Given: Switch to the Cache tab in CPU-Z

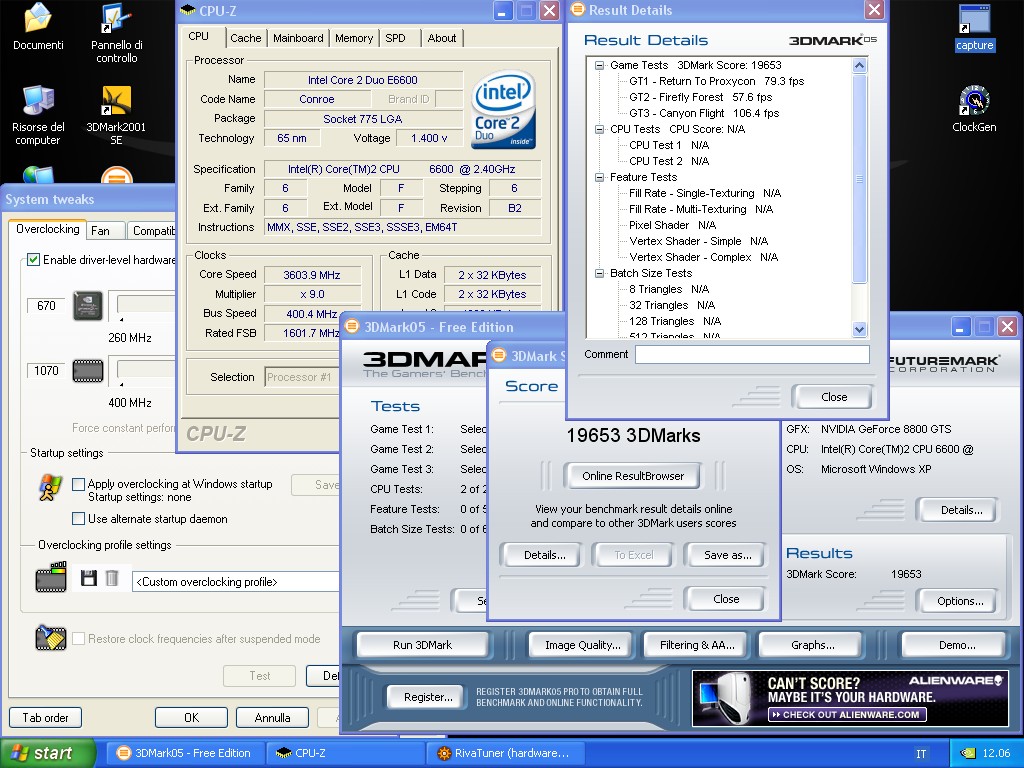Looking at the screenshot, I should point(246,38).
